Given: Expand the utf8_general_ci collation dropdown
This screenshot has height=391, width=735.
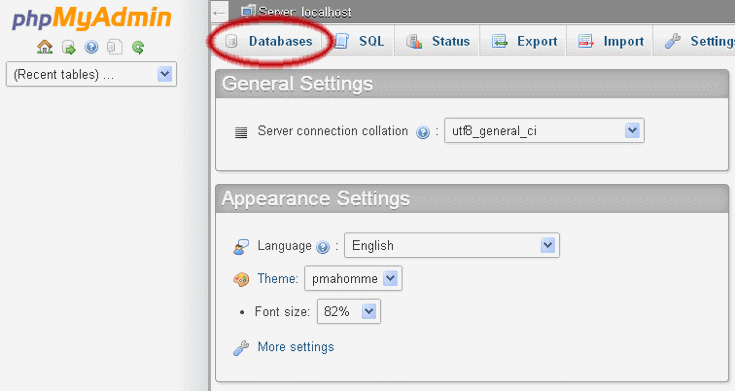Looking at the screenshot, I should [x=544, y=130].
